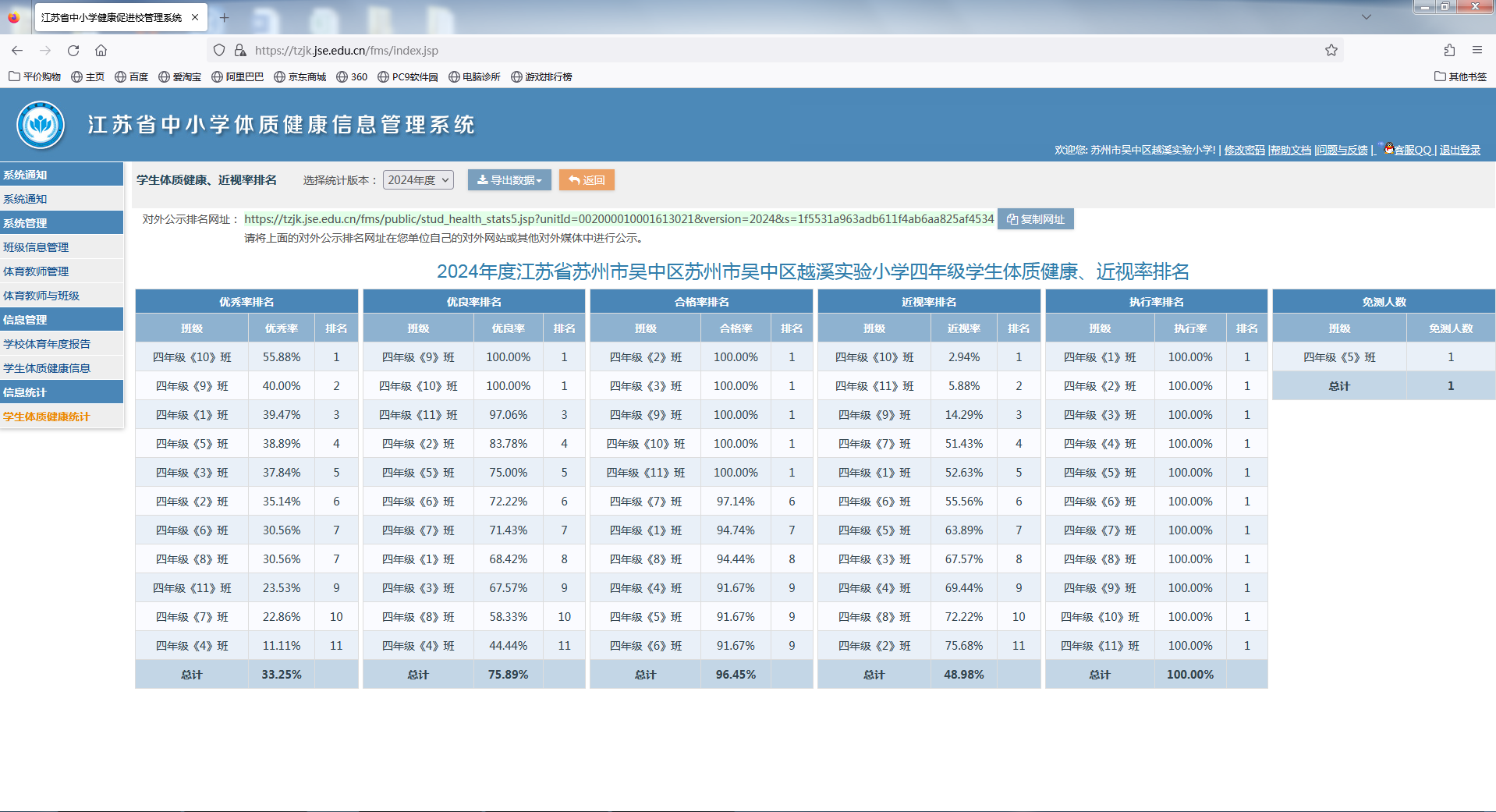Screen dimensions: 1496x812
Task: Open the 阿里巴巴 bookmark
Action: pyautogui.click(x=237, y=76)
